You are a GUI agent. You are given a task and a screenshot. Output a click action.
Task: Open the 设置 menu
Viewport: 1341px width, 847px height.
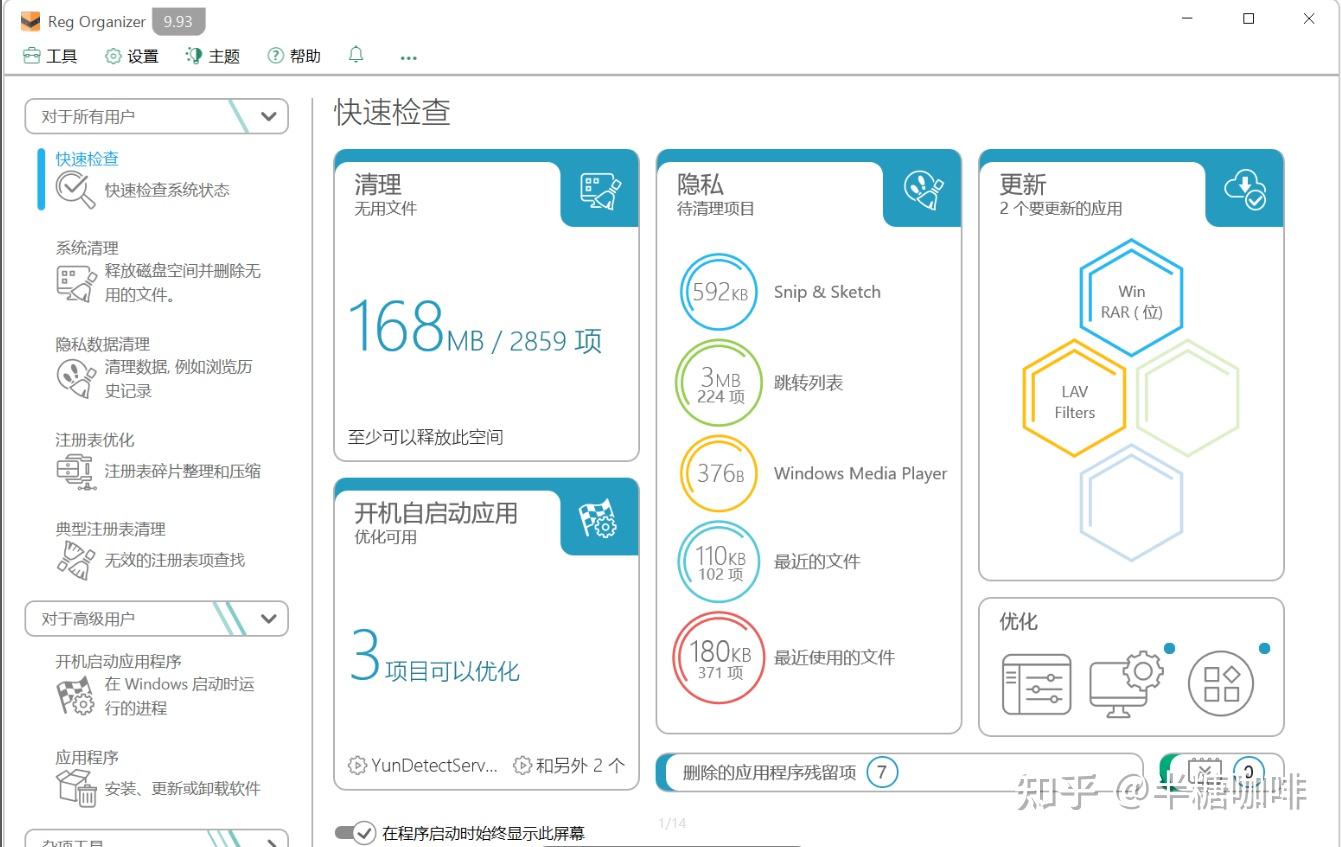[132, 56]
